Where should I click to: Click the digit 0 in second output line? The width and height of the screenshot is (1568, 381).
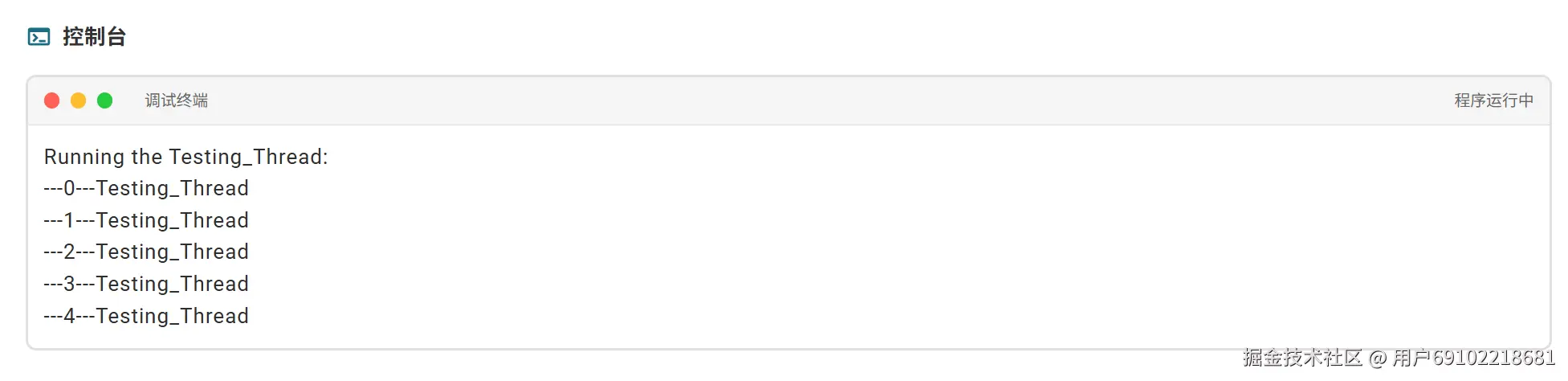click(70, 188)
